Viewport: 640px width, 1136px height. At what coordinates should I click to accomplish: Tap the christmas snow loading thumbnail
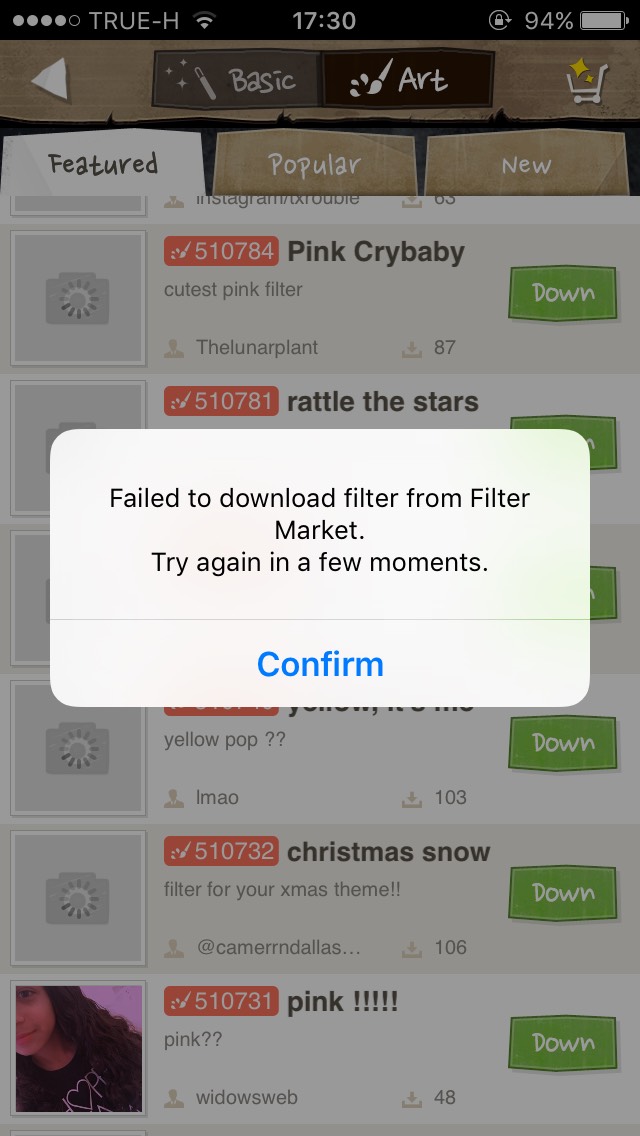tap(78, 898)
